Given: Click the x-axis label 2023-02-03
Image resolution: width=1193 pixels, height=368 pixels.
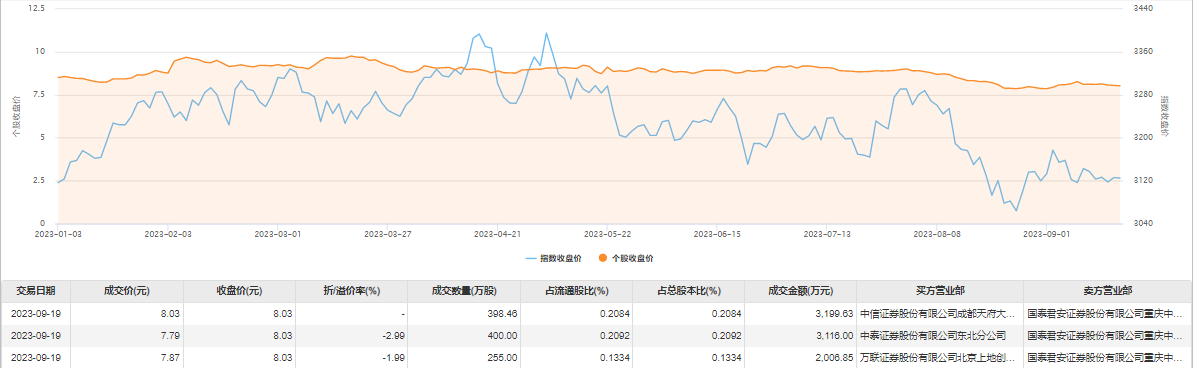Looking at the screenshot, I should [x=167, y=234].
